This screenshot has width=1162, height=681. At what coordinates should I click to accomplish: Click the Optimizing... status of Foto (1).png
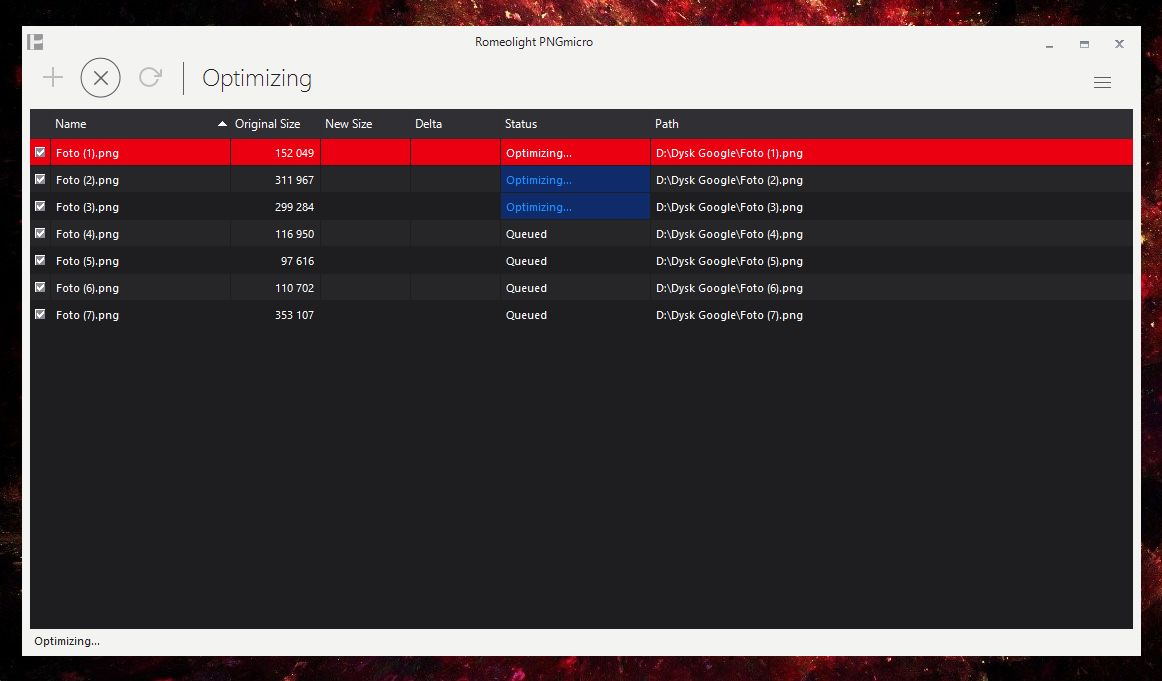(x=539, y=153)
